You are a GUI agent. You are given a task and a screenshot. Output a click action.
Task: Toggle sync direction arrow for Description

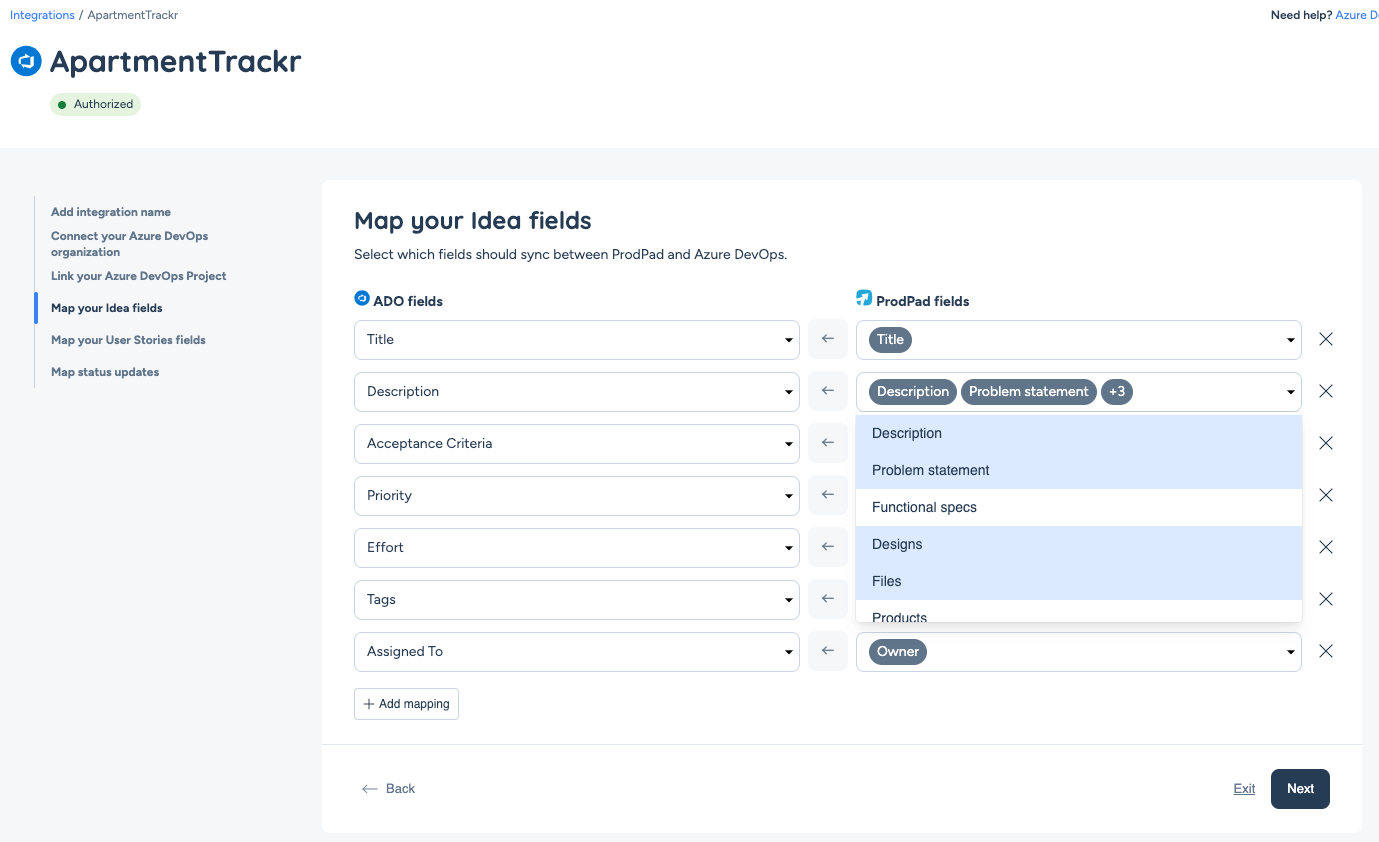pyautogui.click(x=827, y=391)
